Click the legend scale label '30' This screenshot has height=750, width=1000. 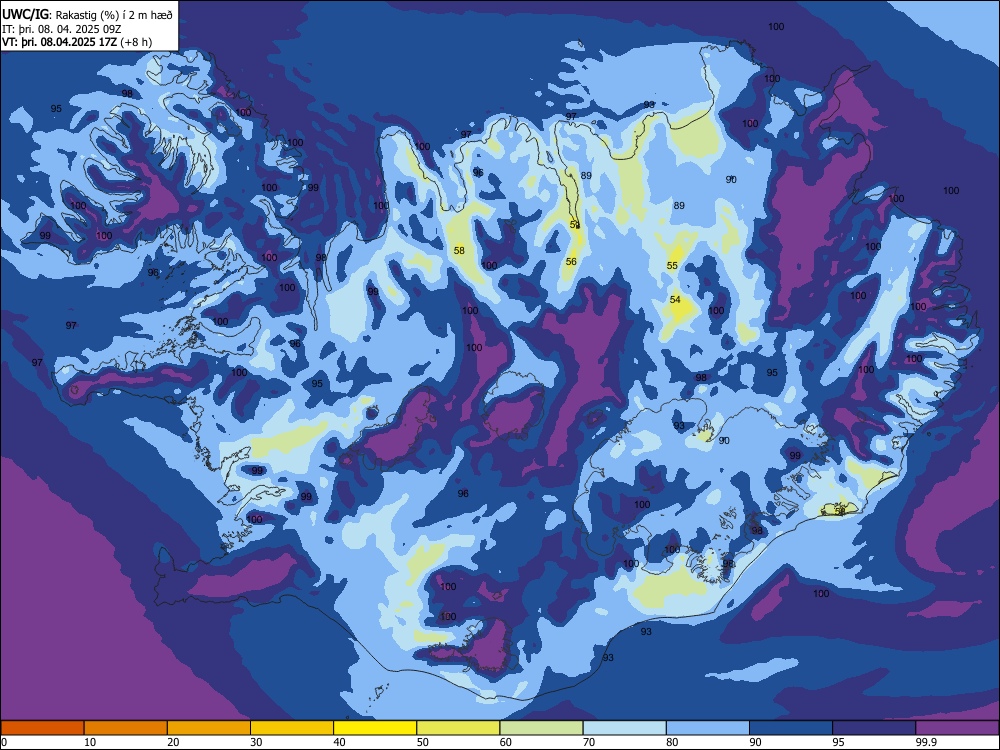click(256, 742)
